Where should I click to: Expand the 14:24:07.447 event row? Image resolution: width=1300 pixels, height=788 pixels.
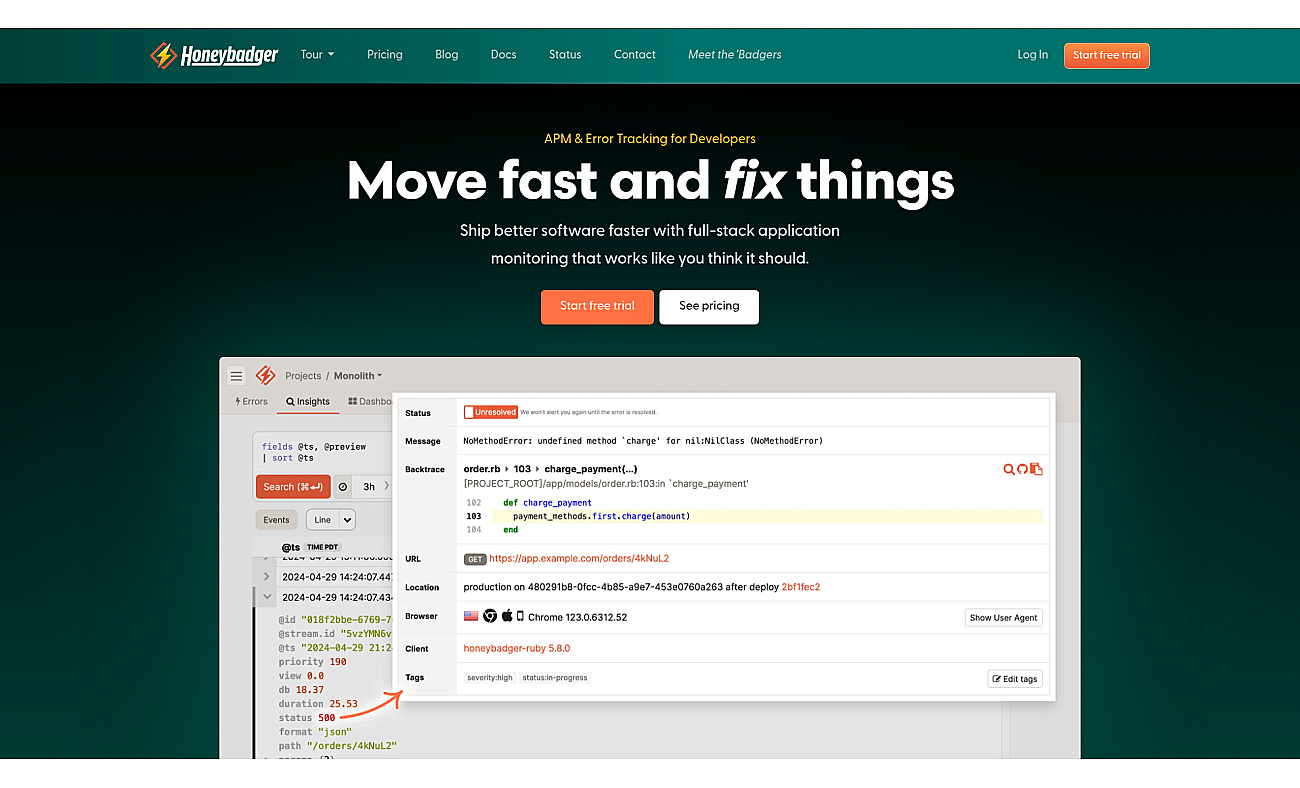tap(266, 577)
